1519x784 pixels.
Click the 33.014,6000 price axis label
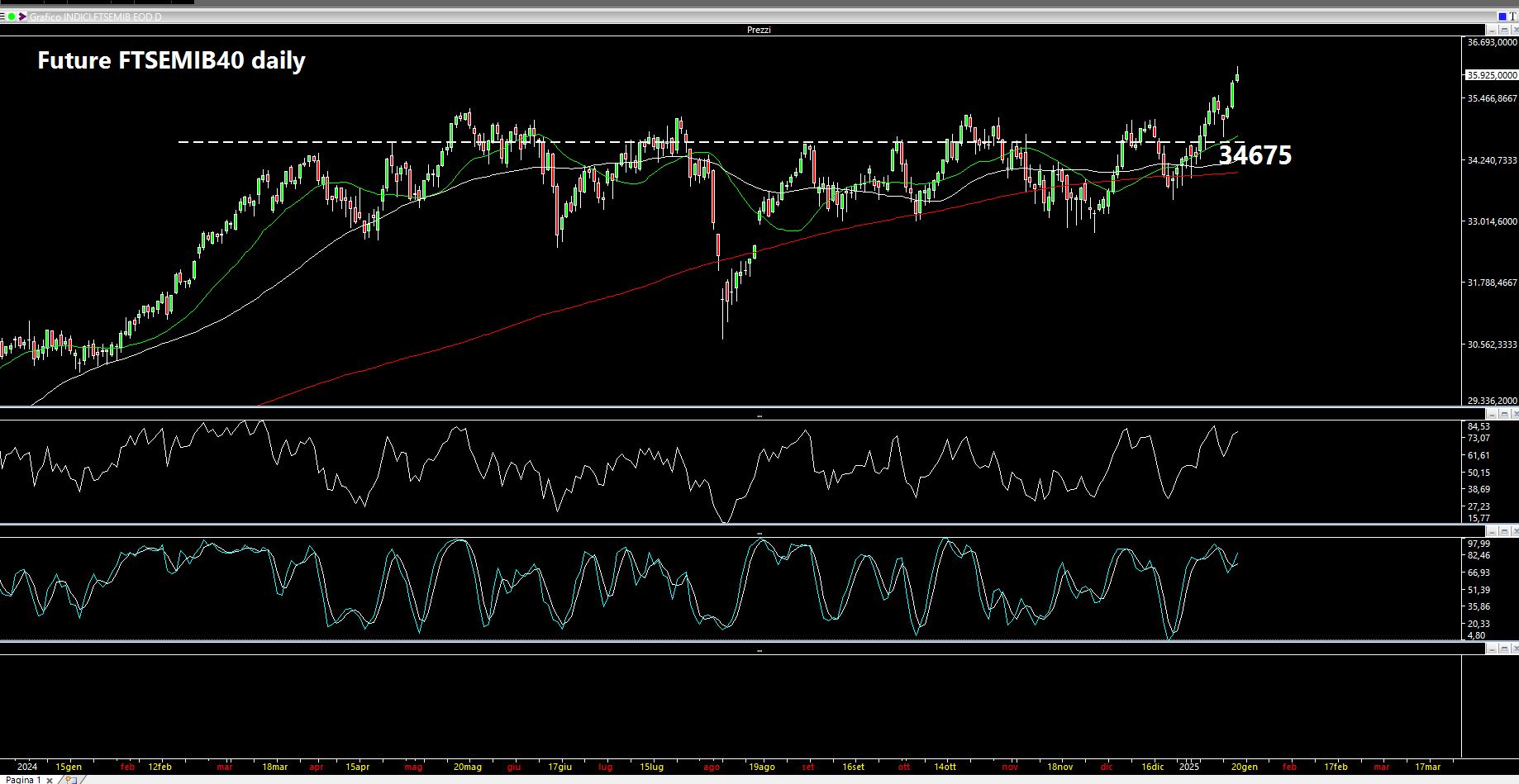(x=1493, y=221)
